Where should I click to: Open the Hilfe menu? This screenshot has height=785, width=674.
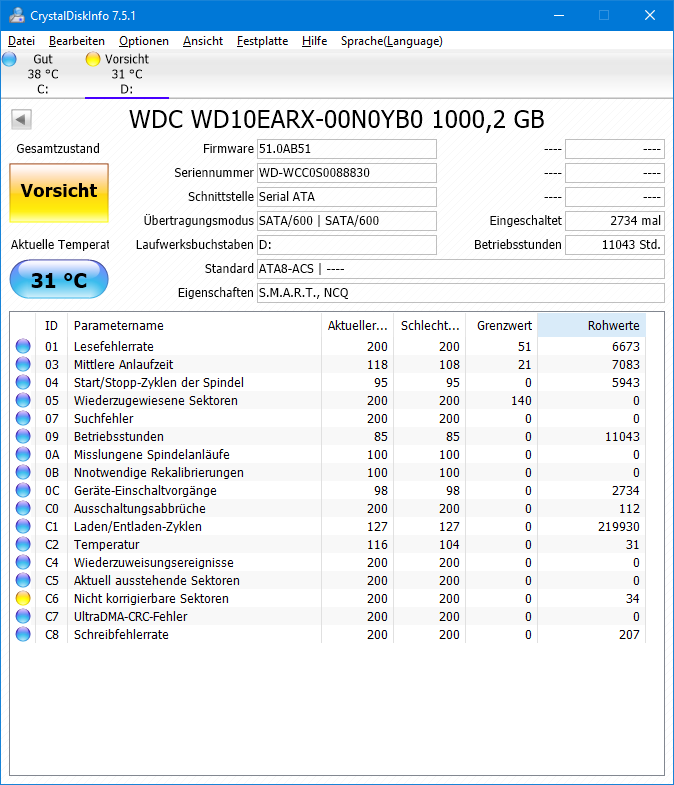(x=314, y=41)
